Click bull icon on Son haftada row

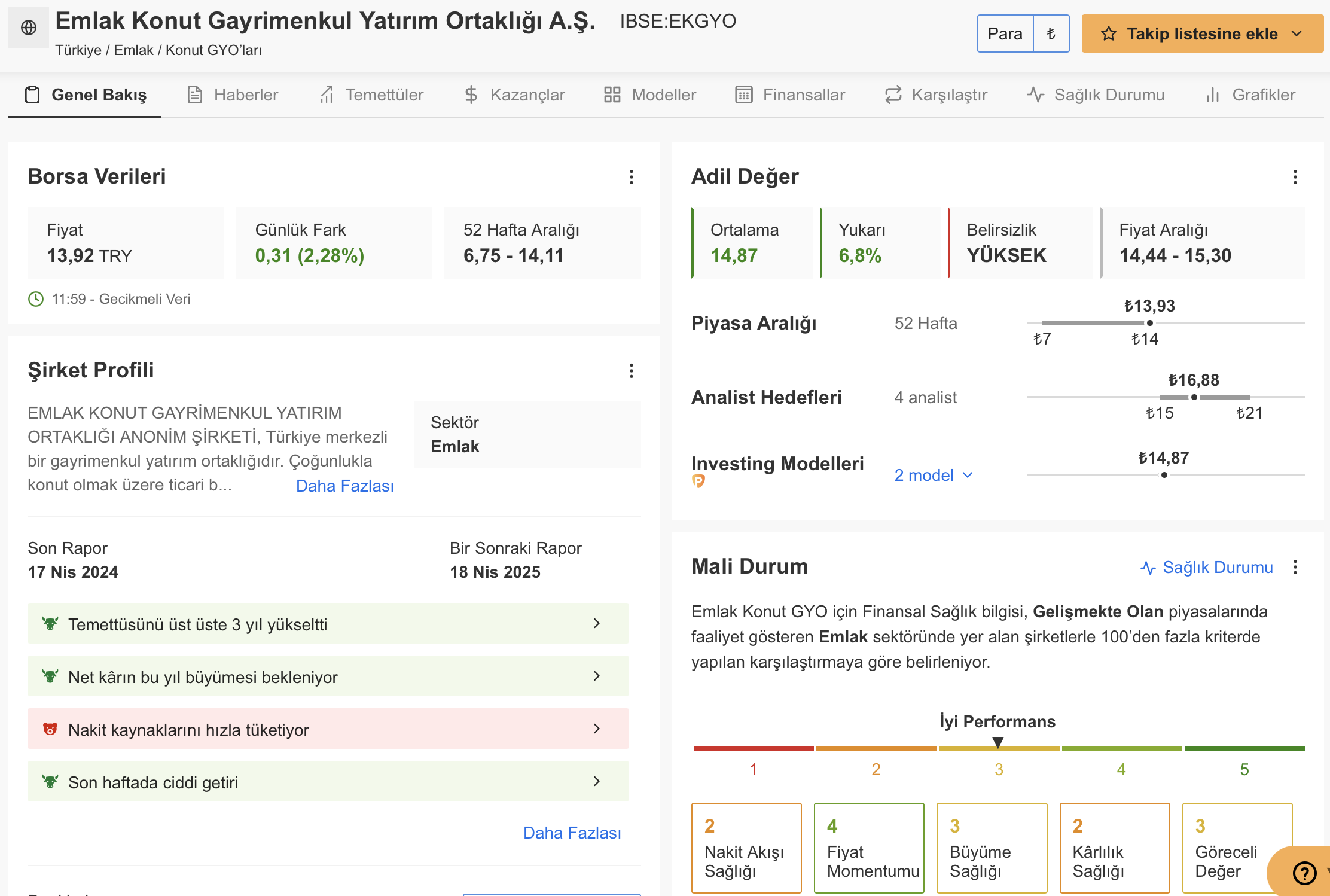(50, 782)
